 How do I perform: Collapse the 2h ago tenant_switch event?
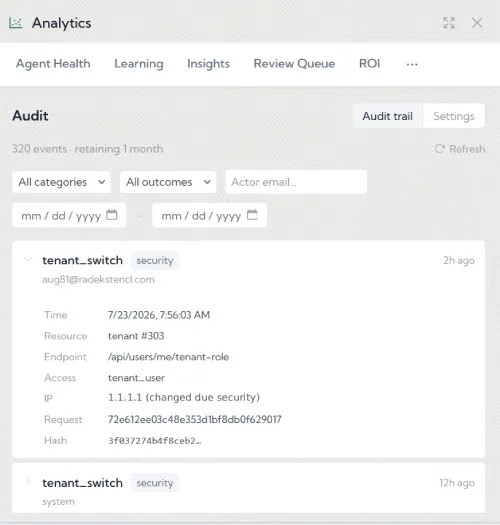pyautogui.click(x=28, y=259)
